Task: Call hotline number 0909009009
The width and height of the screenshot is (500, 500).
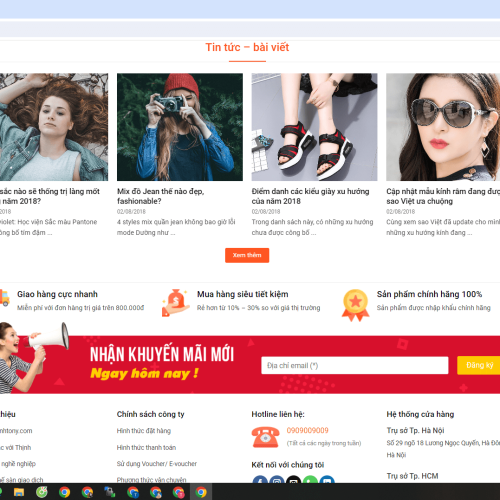Action: click(307, 430)
